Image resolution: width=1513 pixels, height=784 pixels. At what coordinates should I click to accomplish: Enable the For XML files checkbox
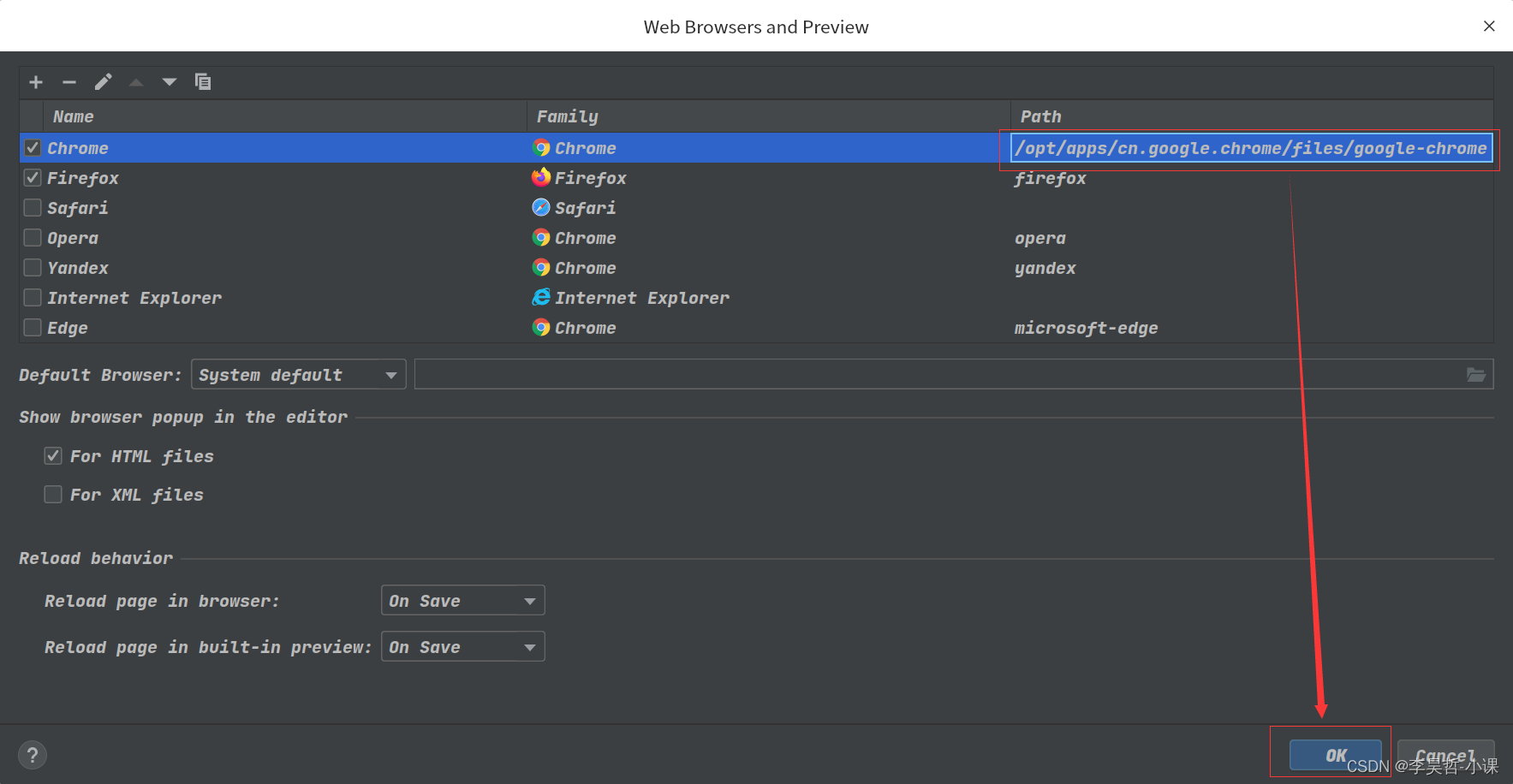click(x=53, y=495)
